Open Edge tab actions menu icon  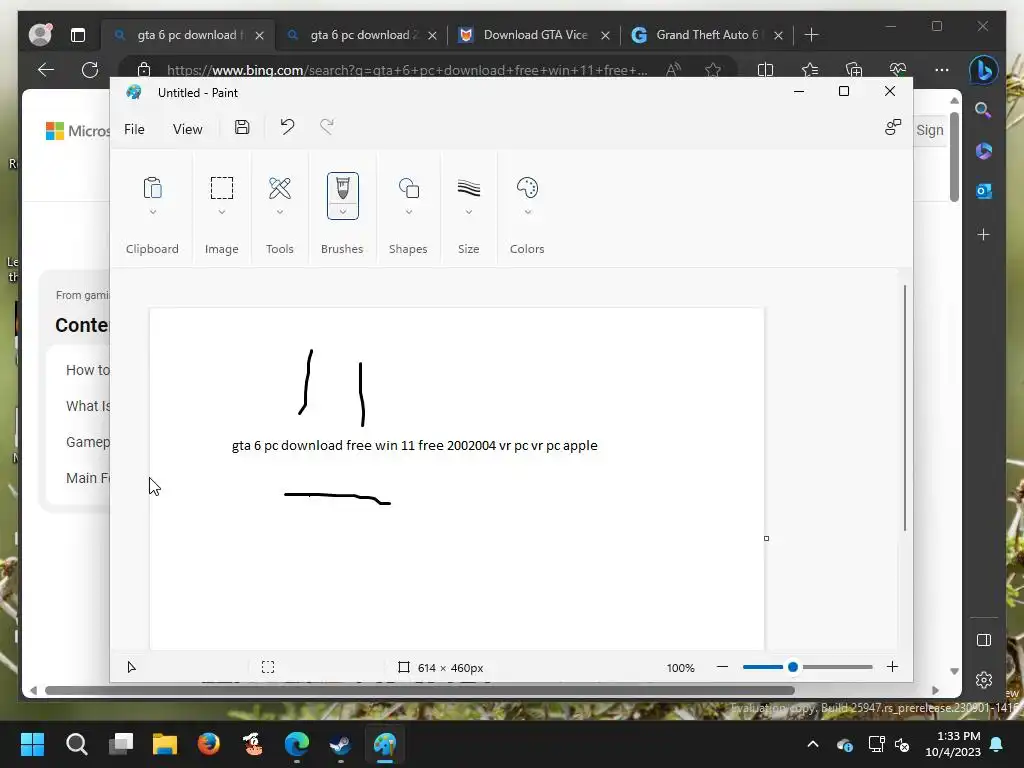click(x=78, y=35)
